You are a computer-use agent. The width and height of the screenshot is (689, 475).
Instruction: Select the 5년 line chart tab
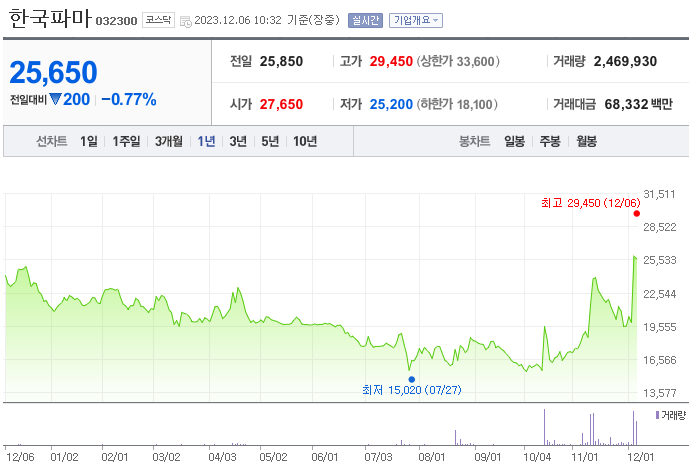click(270, 141)
